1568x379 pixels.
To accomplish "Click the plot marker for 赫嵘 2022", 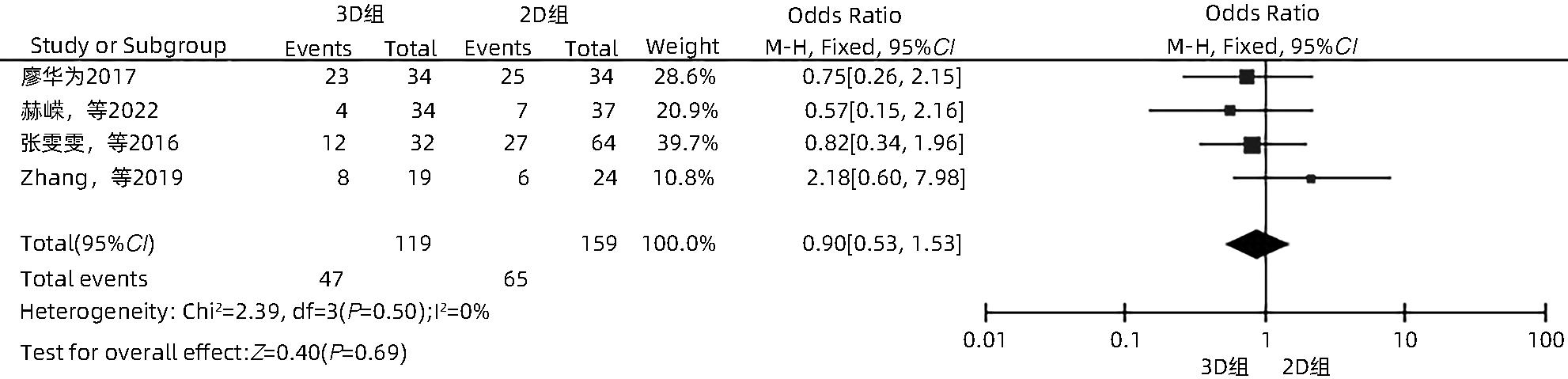I will click(x=1229, y=111).
